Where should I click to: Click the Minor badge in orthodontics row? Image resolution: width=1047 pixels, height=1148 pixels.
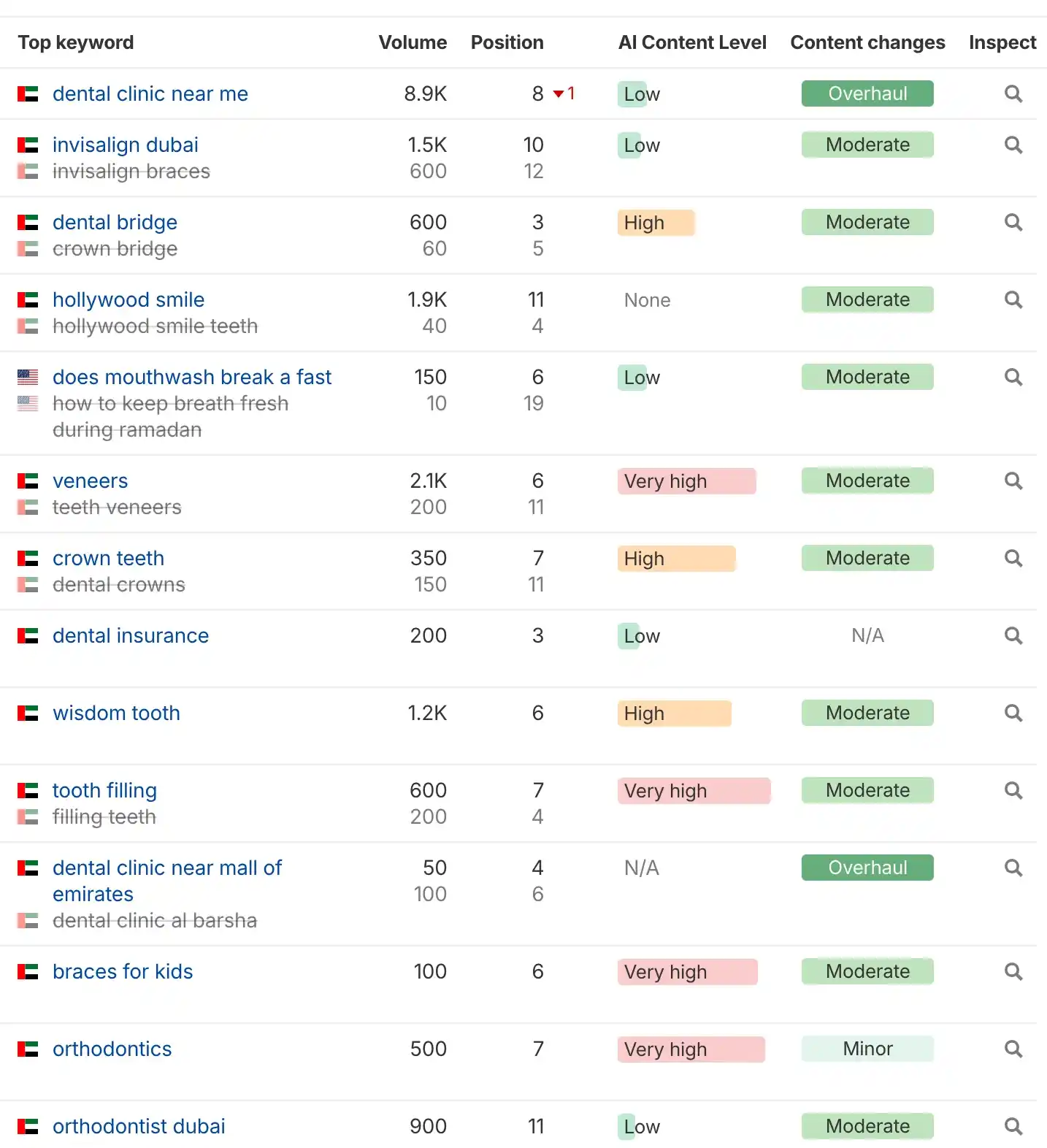[867, 1049]
